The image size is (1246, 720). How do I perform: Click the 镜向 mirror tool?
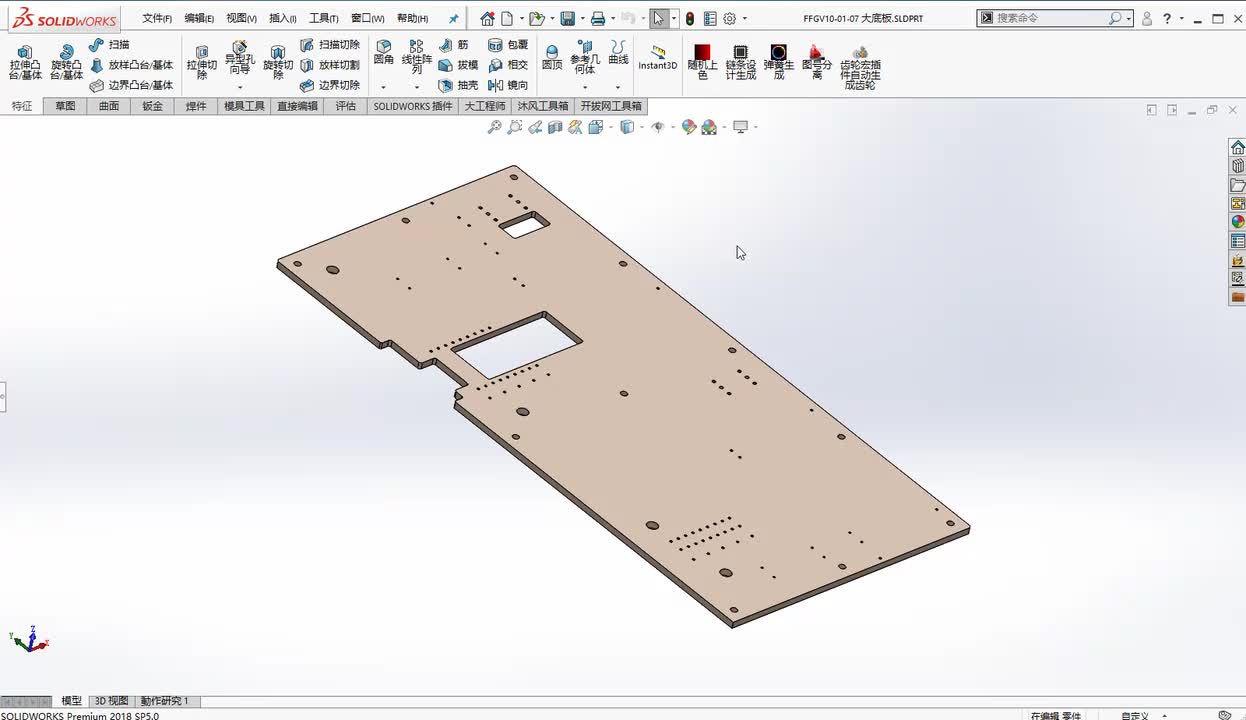coord(508,85)
